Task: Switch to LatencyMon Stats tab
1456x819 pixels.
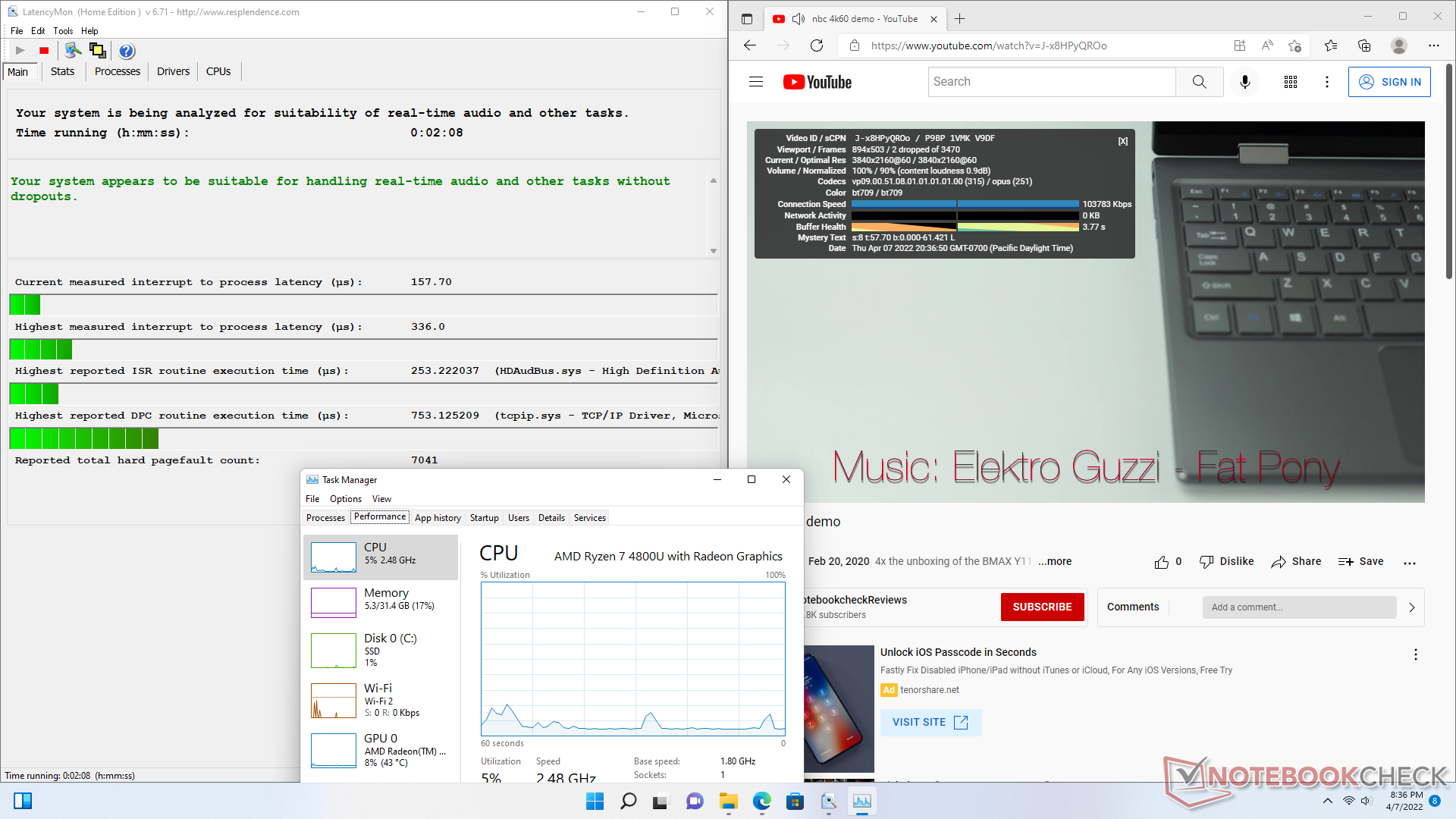Action: [62, 71]
